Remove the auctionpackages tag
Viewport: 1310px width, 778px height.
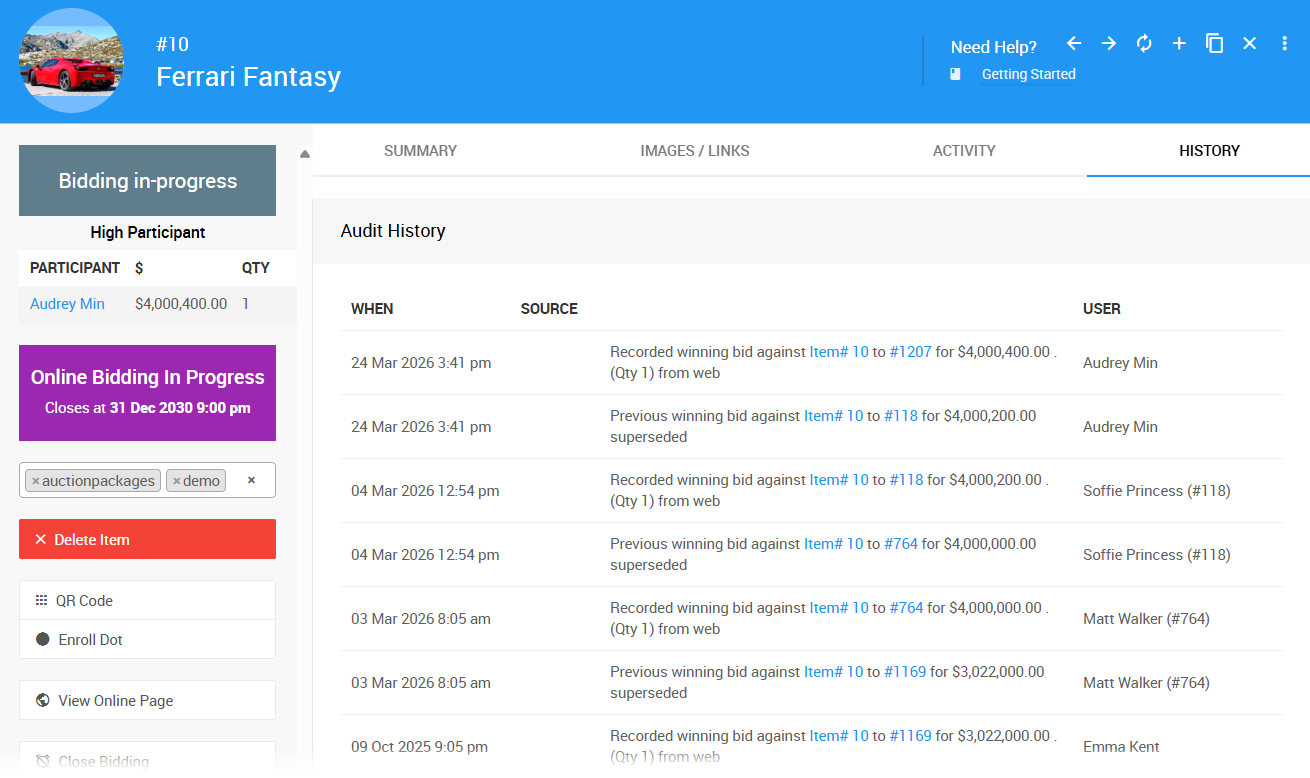tap(36, 481)
